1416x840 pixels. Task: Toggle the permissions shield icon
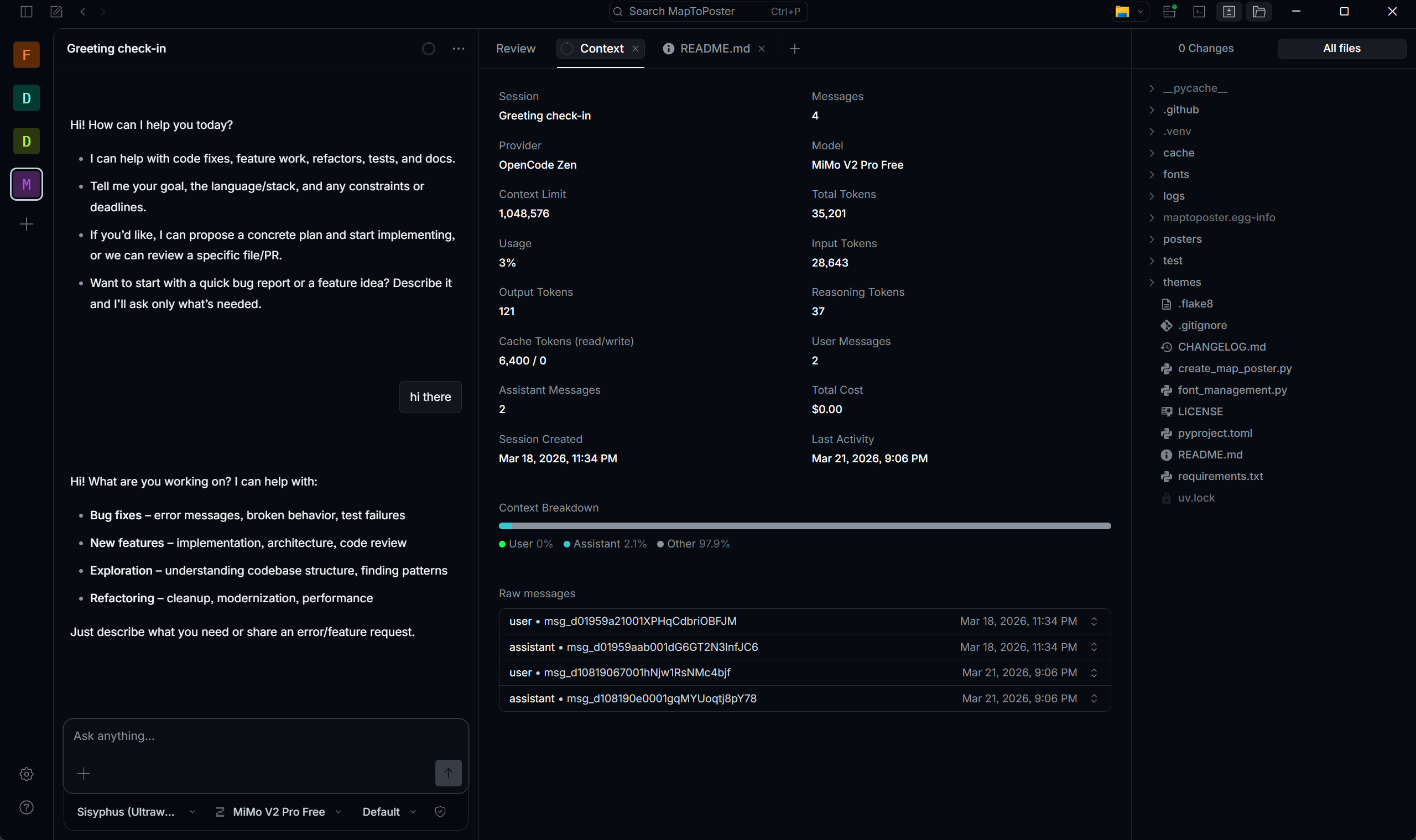point(440,812)
